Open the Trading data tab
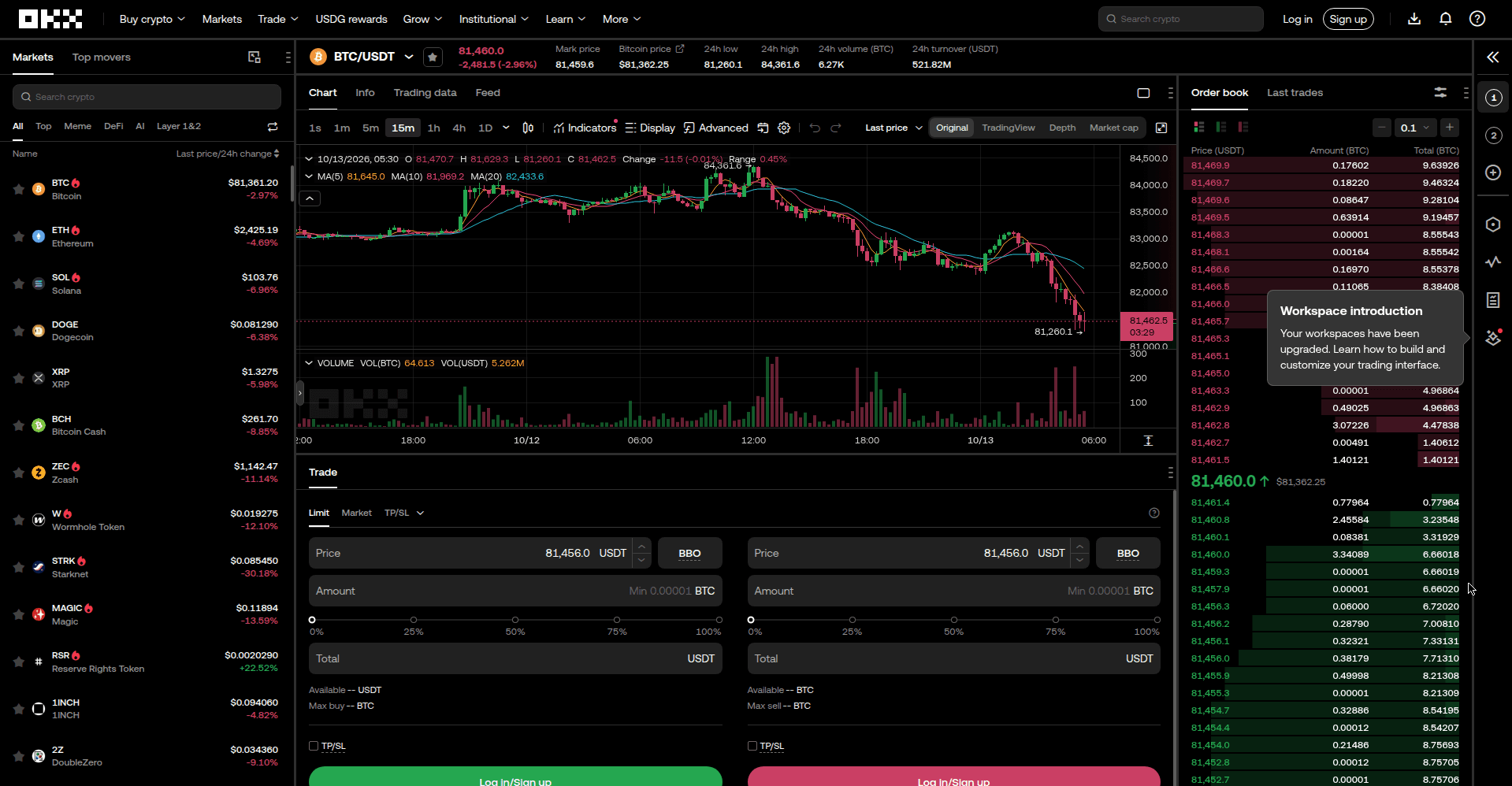Image resolution: width=1512 pixels, height=786 pixels. click(x=425, y=92)
